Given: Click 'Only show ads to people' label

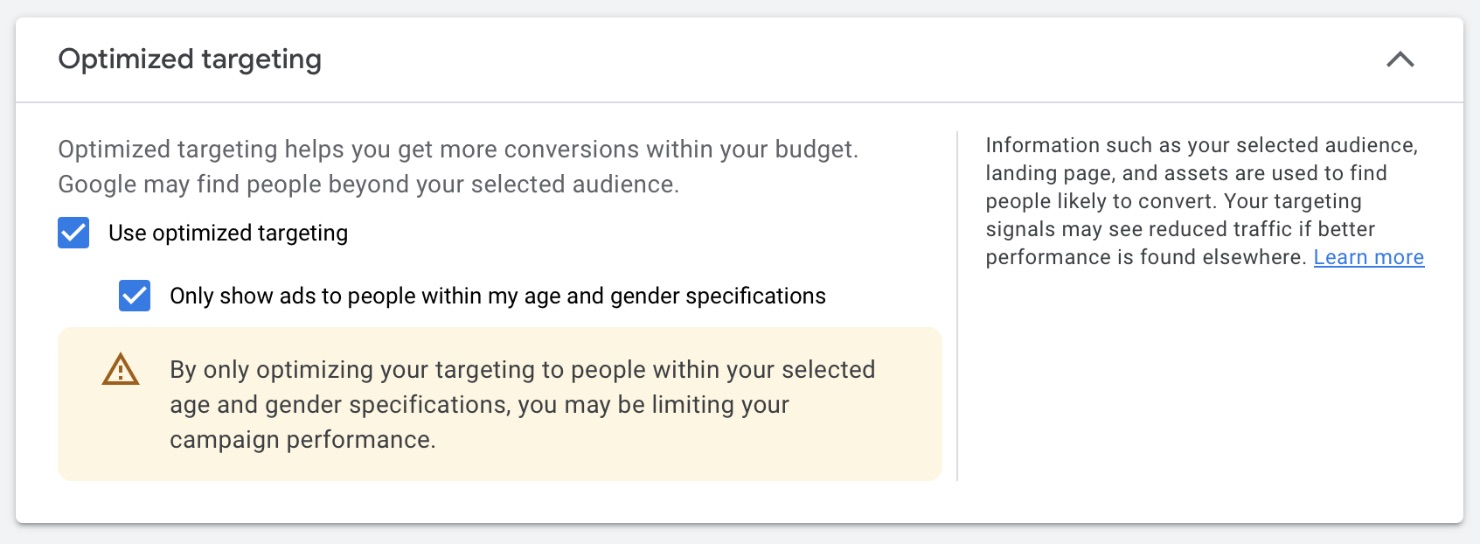Looking at the screenshot, I should [x=498, y=296].
